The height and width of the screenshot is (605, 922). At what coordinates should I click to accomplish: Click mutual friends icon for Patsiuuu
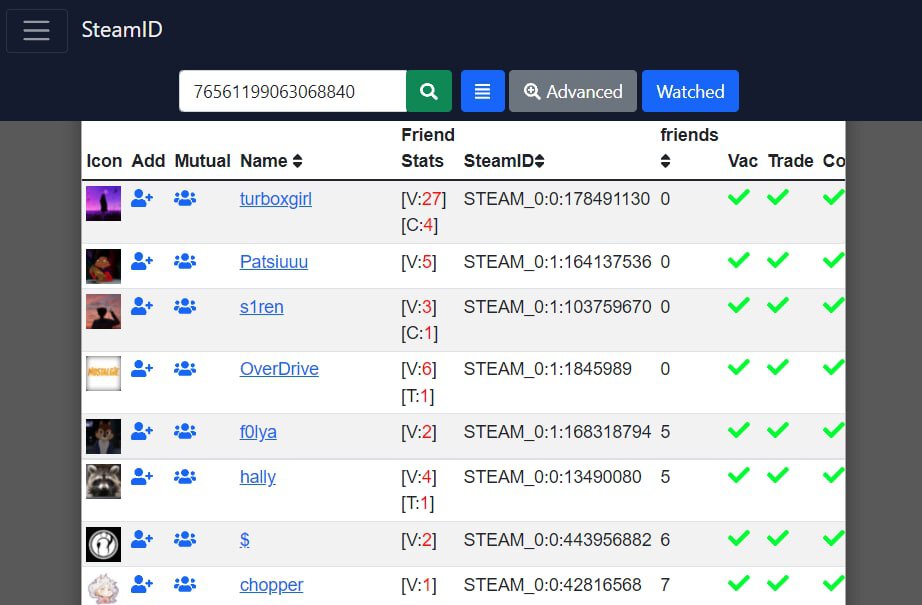185,261
